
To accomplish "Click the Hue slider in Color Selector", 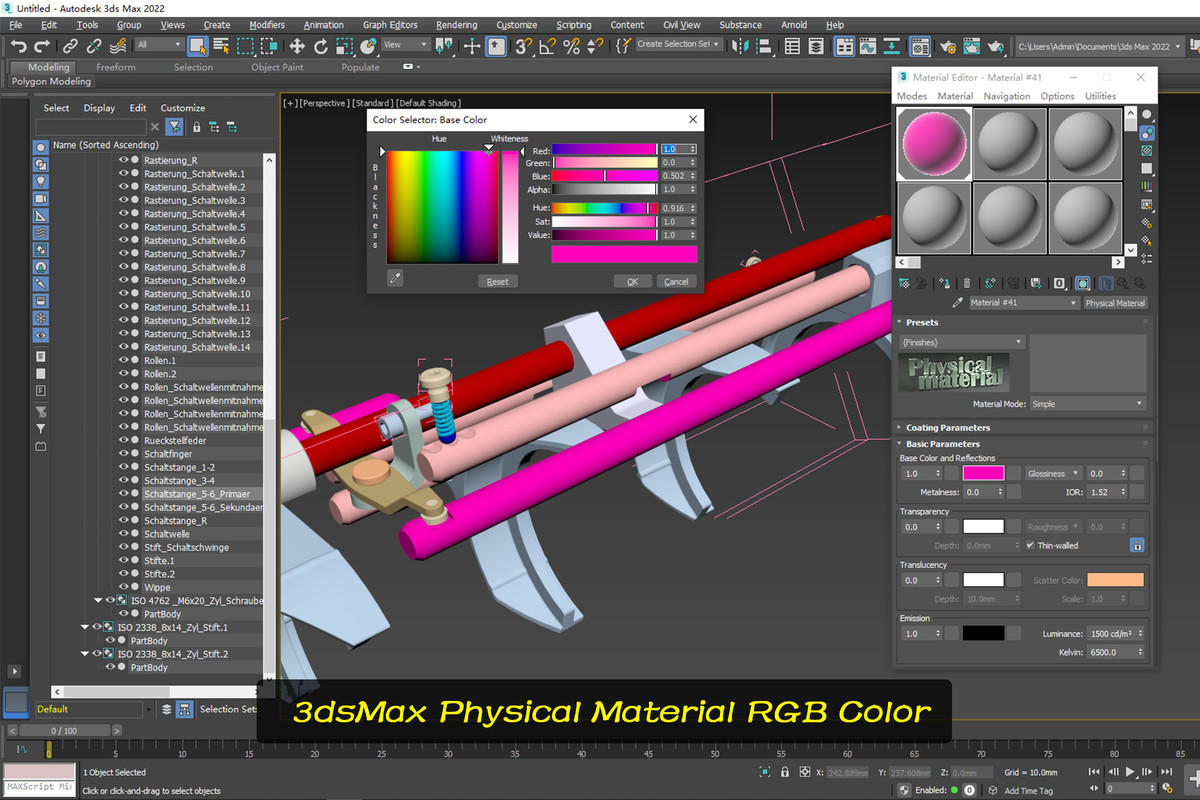I will click(x=605, y=208).
